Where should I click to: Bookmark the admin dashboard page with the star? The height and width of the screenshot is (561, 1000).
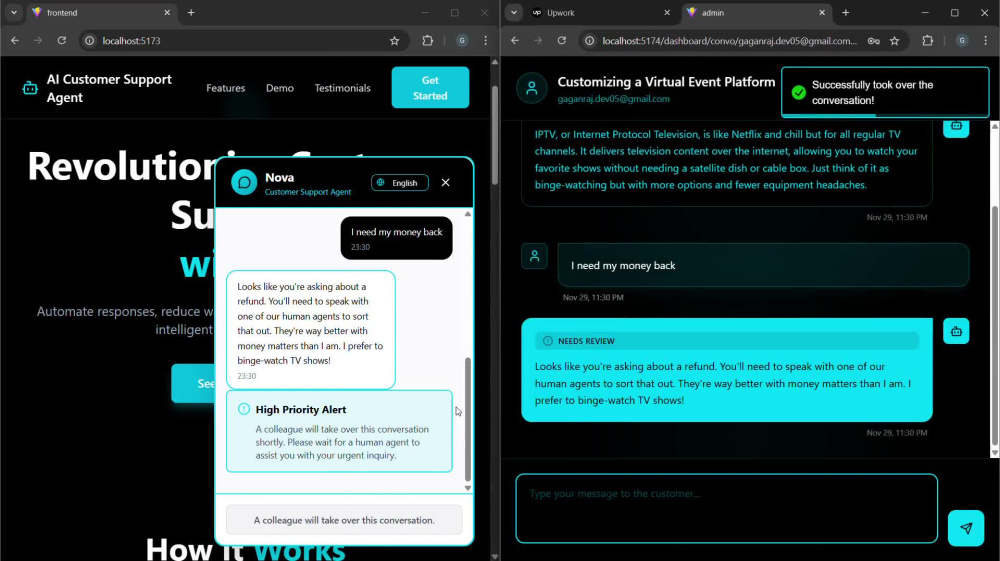894,41
